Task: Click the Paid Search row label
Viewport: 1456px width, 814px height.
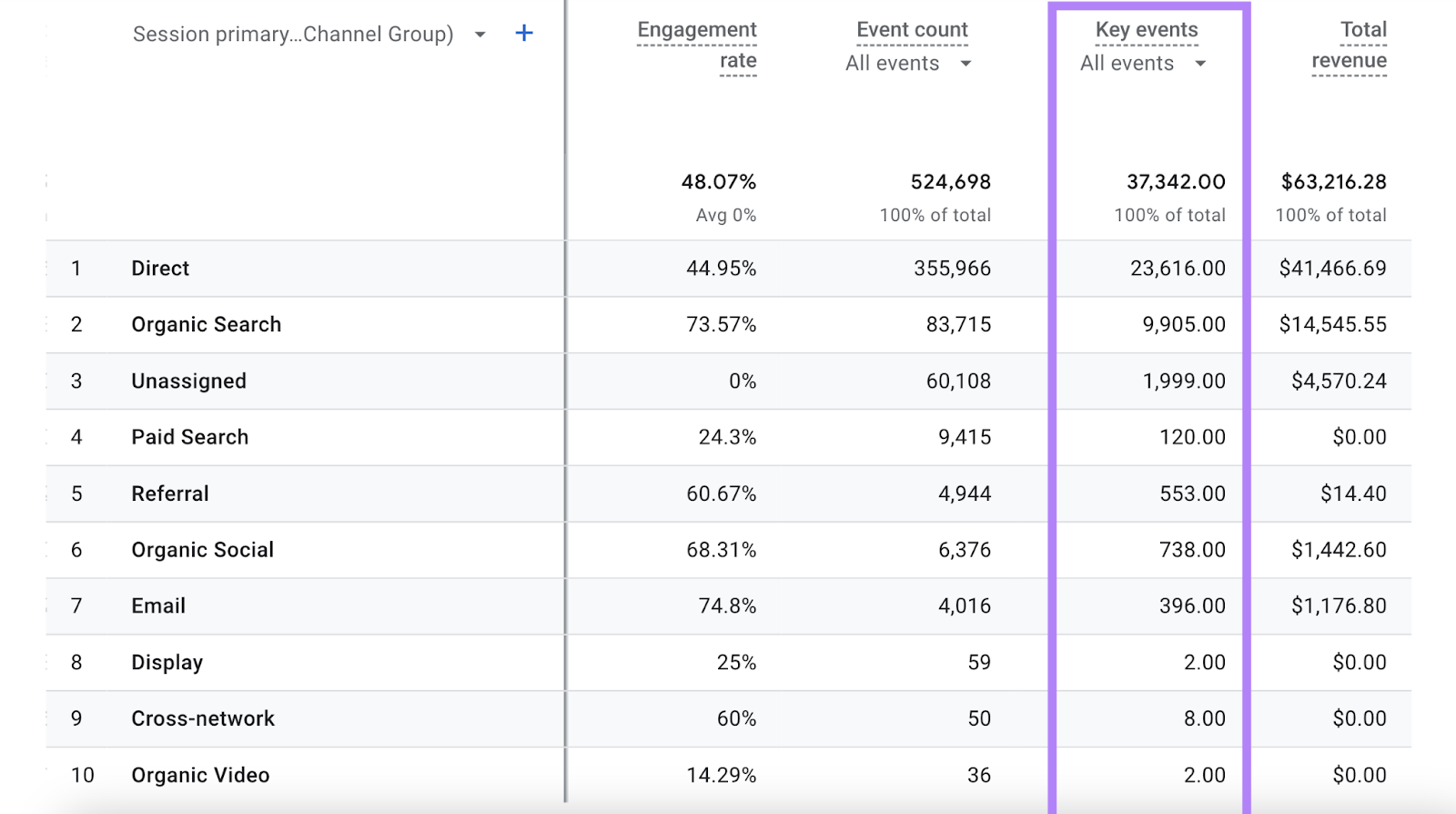Action: coord(189,437)
